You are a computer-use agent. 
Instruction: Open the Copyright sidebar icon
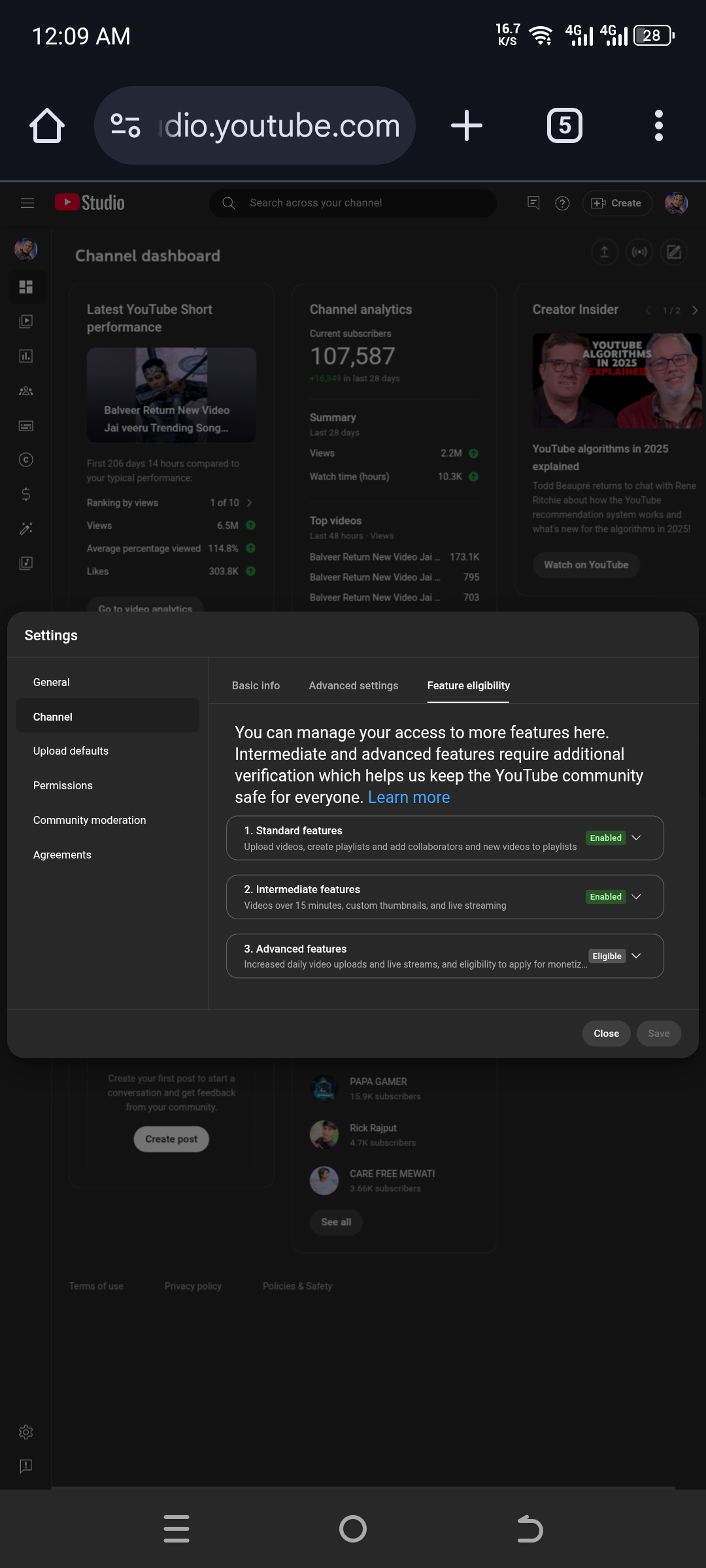point(26,460)
